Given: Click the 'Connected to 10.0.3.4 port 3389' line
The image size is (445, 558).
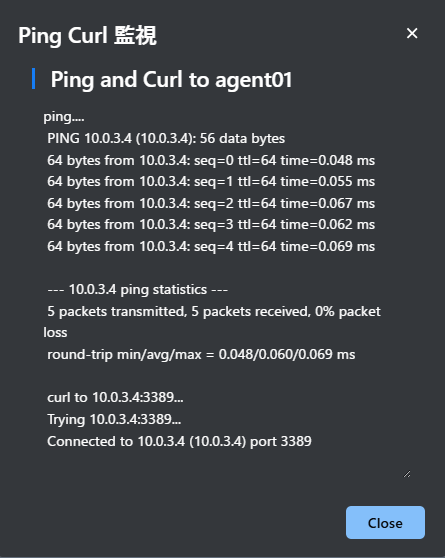Looking at the screenshot, I should [x=179, y=442].
